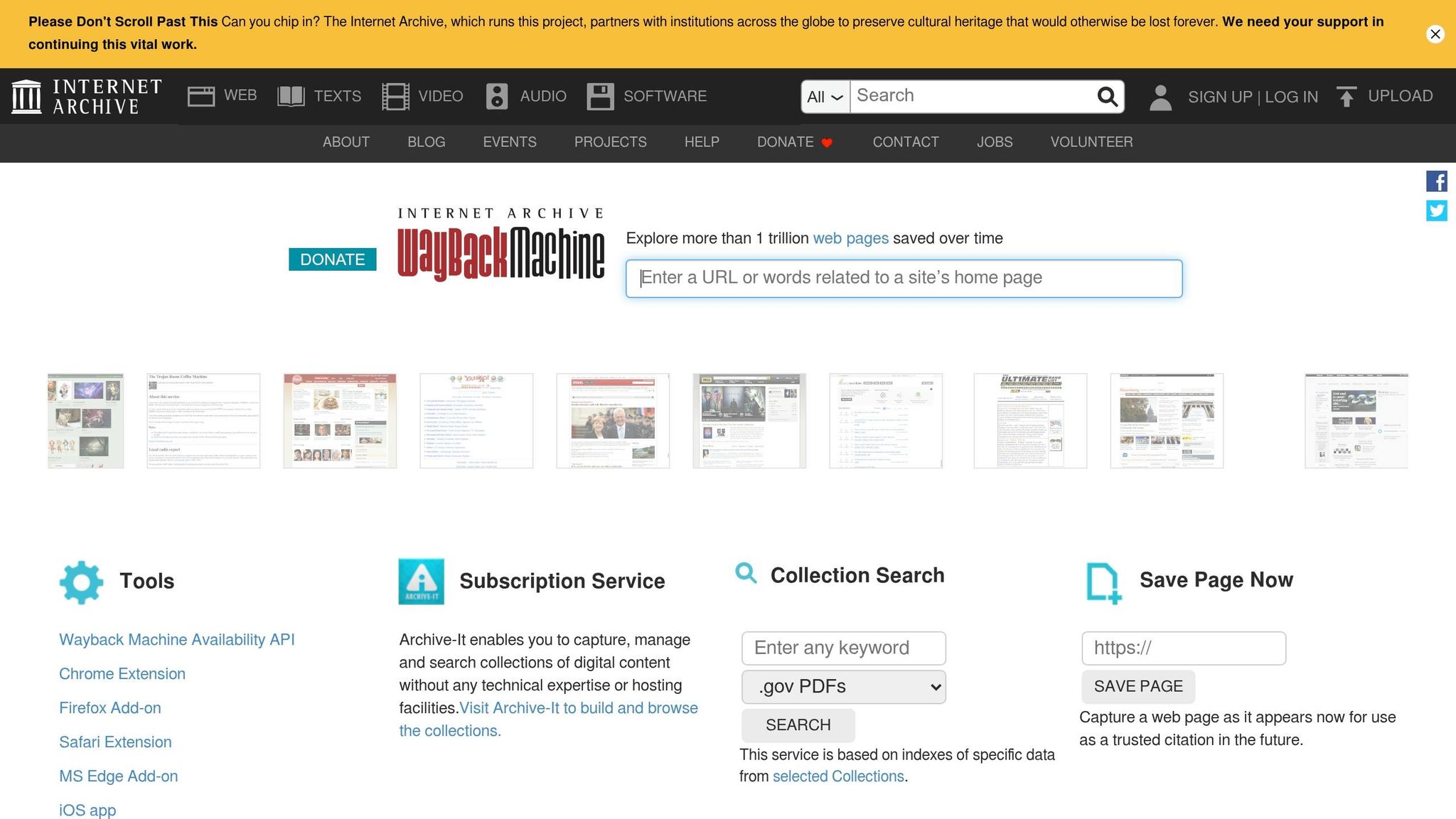Image resolution: width=1456 pixels, height=819 pixels.
Task: Focus the https:// Save Page field
Action: point(1184,648)
